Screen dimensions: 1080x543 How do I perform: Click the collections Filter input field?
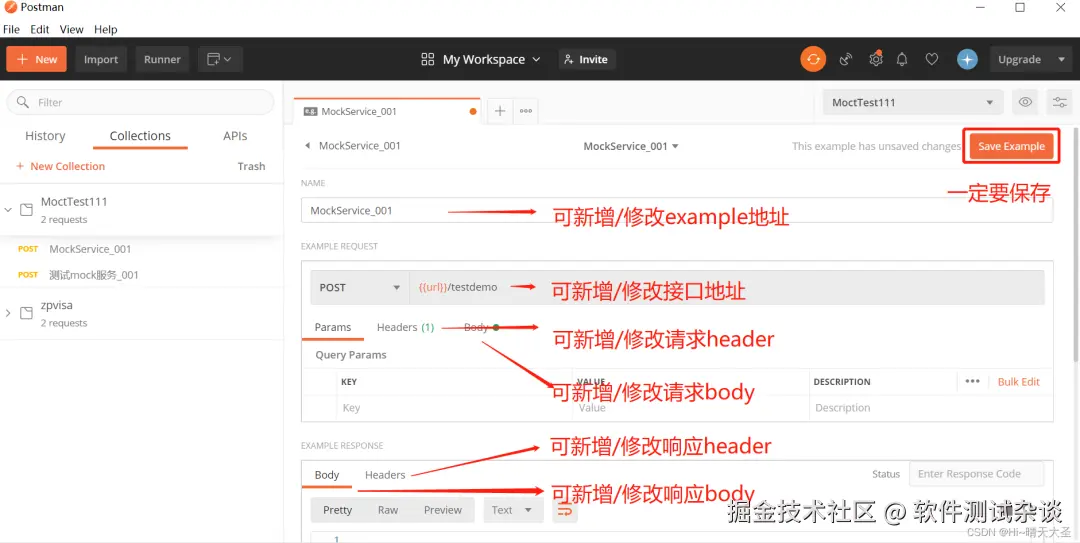click(141, 102)
